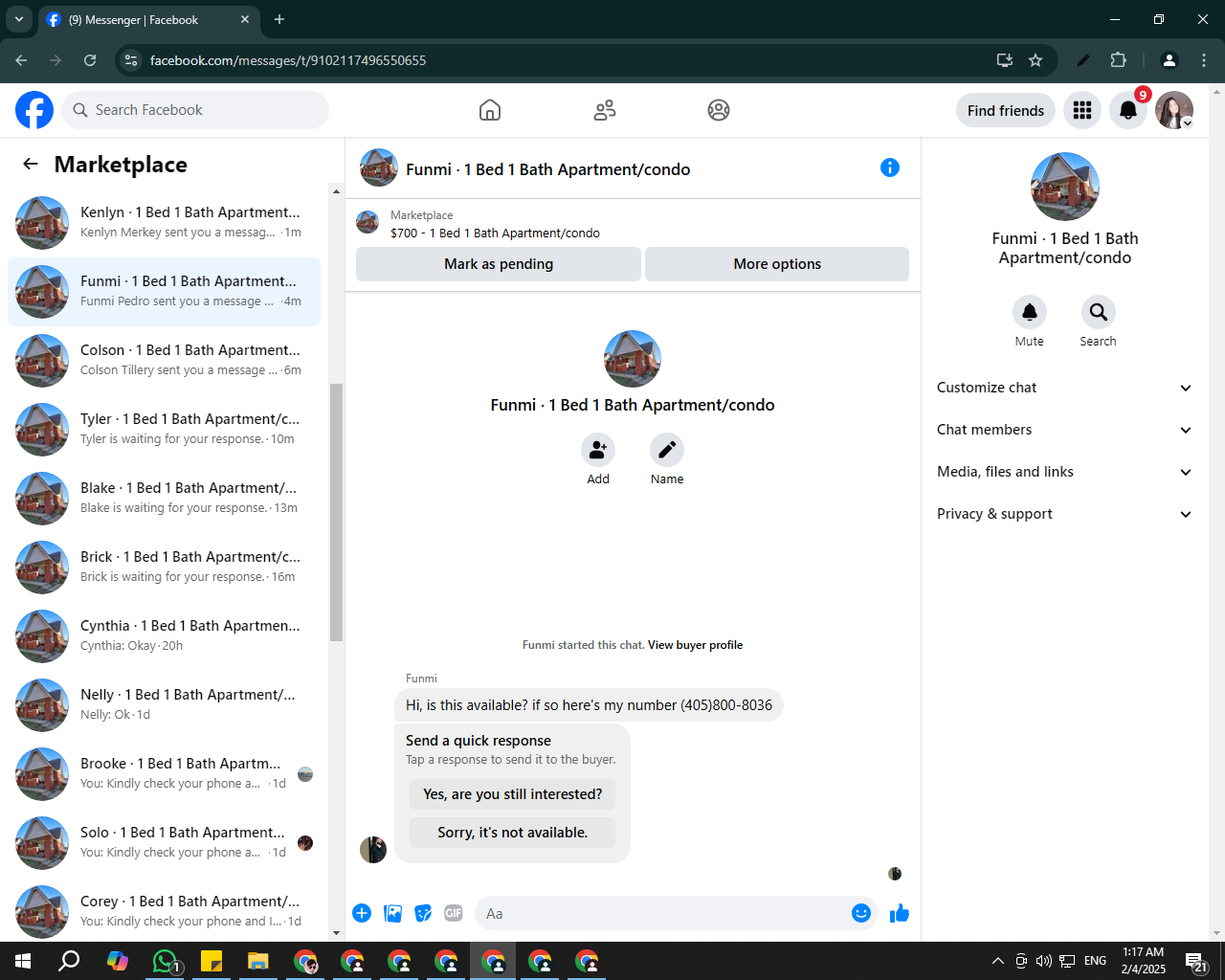
Task: Open Corey's apartment conversation
Action: pyautogui.click(x=164, y=911)
